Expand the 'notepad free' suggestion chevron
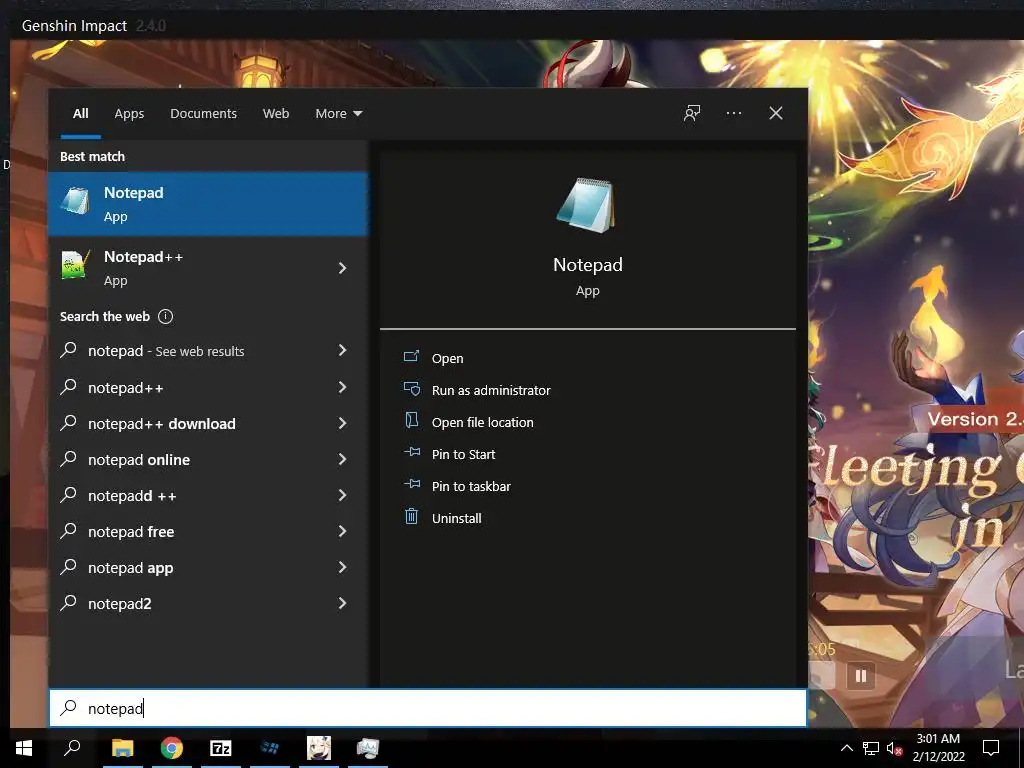The width and height of the screenshot is (1024, 768). [342, 531]
